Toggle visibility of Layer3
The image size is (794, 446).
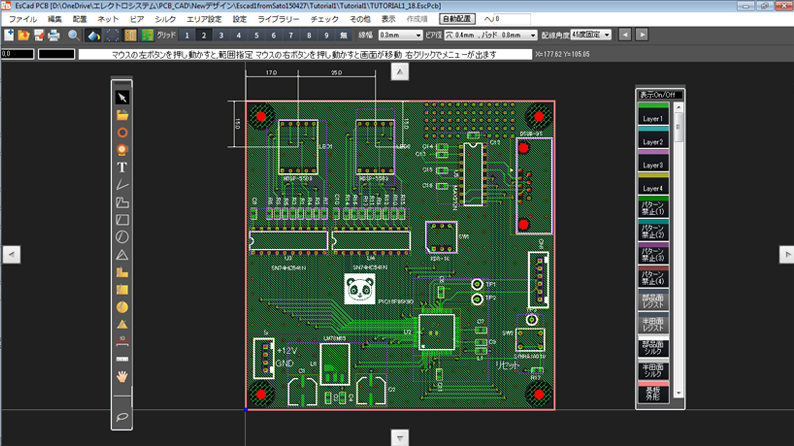click(652, 162)
